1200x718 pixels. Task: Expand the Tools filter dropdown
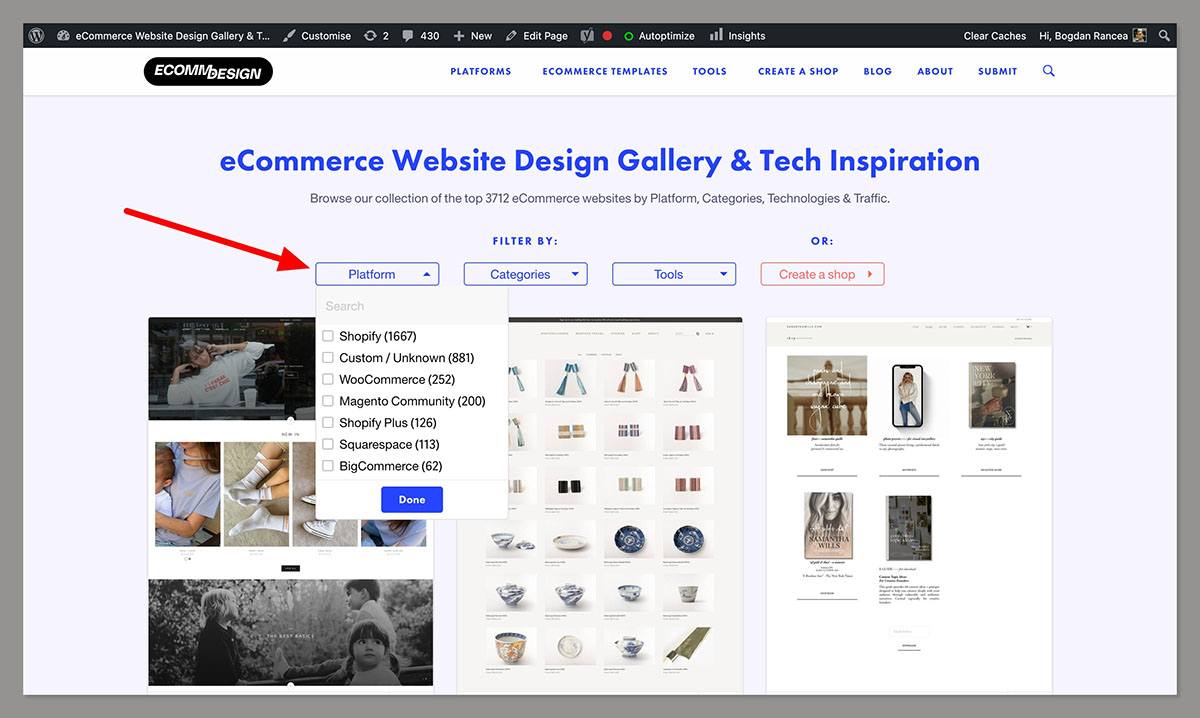point(673,273)
